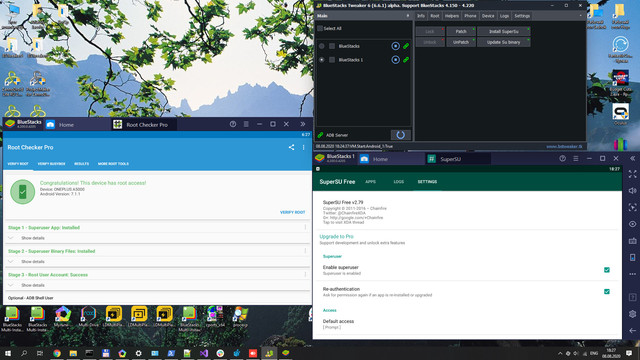Open hamburger menu in the BlueStacks window
The height and width of the screenshot is (360, 640).
pyautogui.click(x=246, y=124)
